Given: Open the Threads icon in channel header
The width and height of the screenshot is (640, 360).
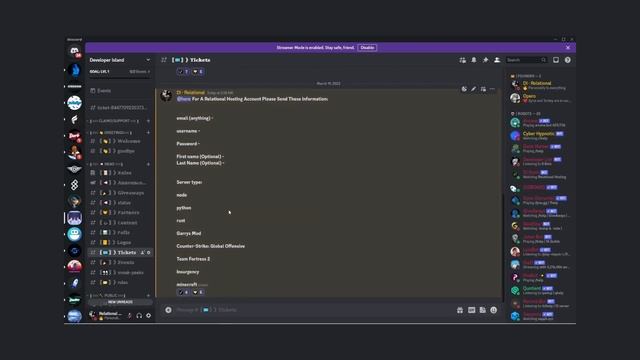Looking at the screenshot, I should [462, 60].
